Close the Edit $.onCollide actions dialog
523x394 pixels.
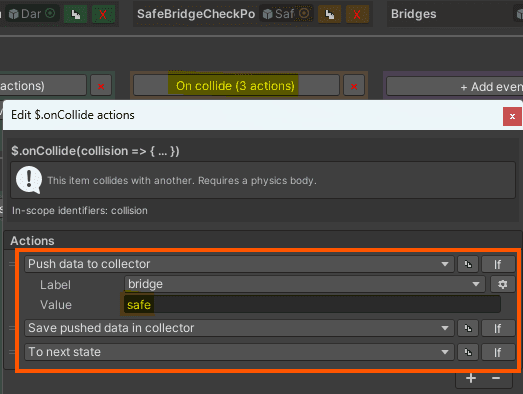pos(512,116)
